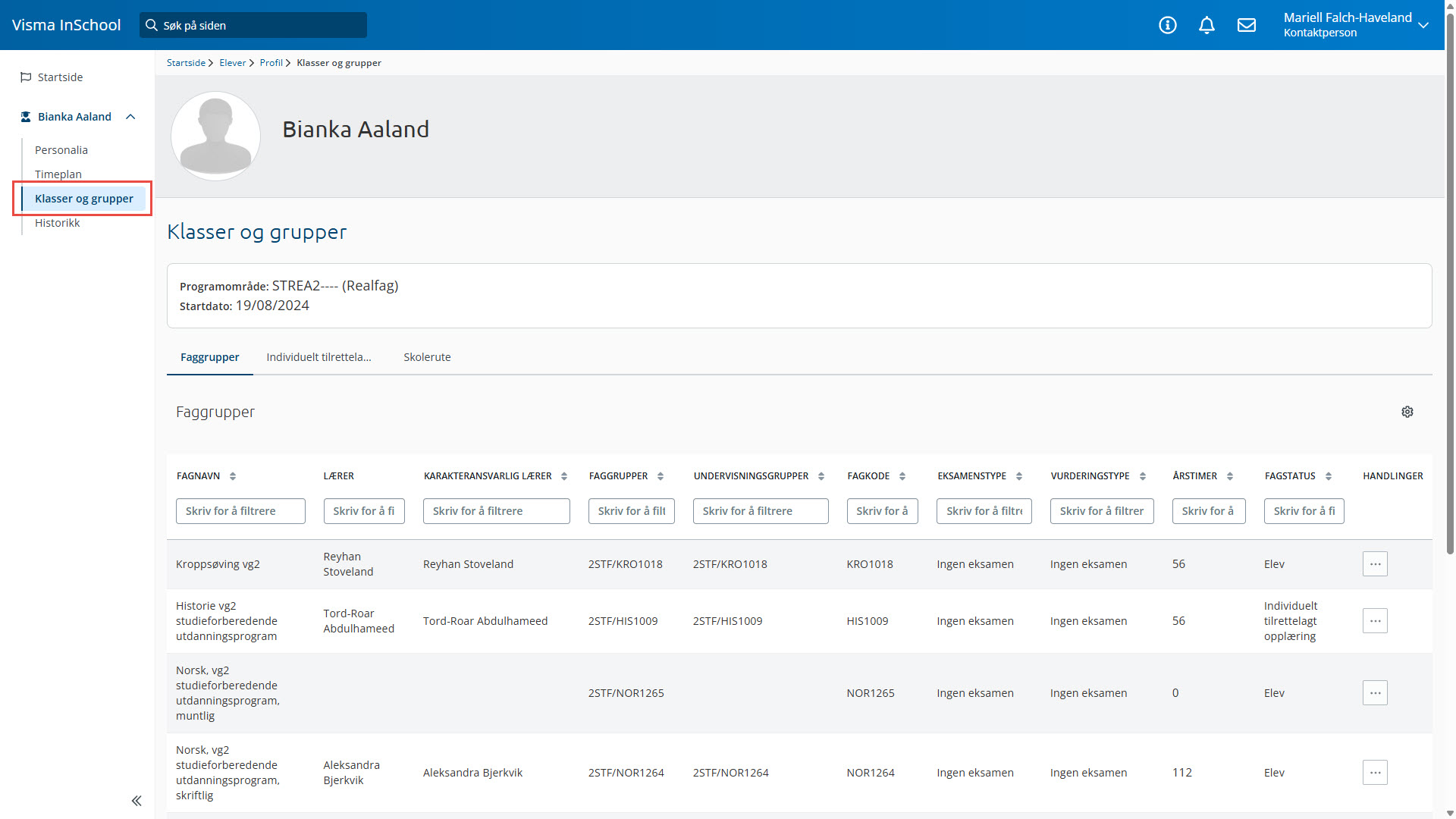Open the notifications bell
Viewport: 1456px width, 819px height.
(1207, 25)
